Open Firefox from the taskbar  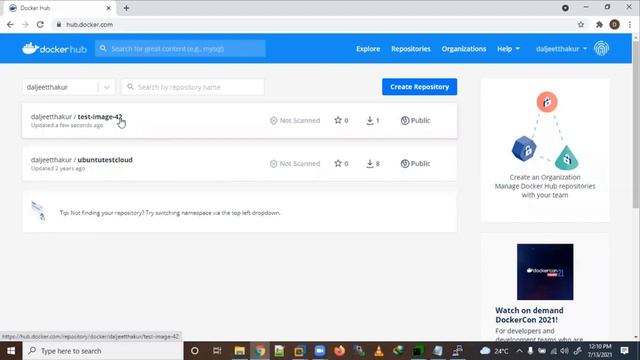coord(339,351)
